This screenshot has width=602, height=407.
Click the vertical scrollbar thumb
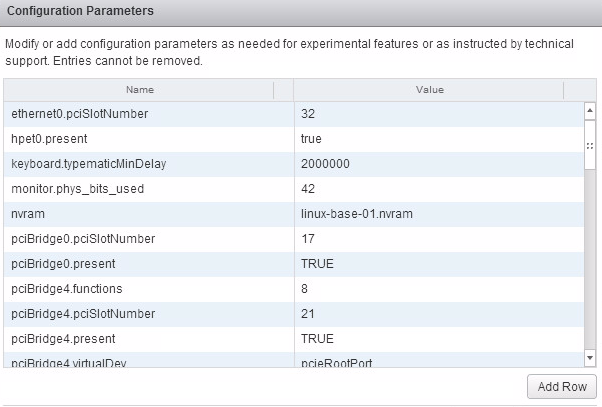point(590,145)
